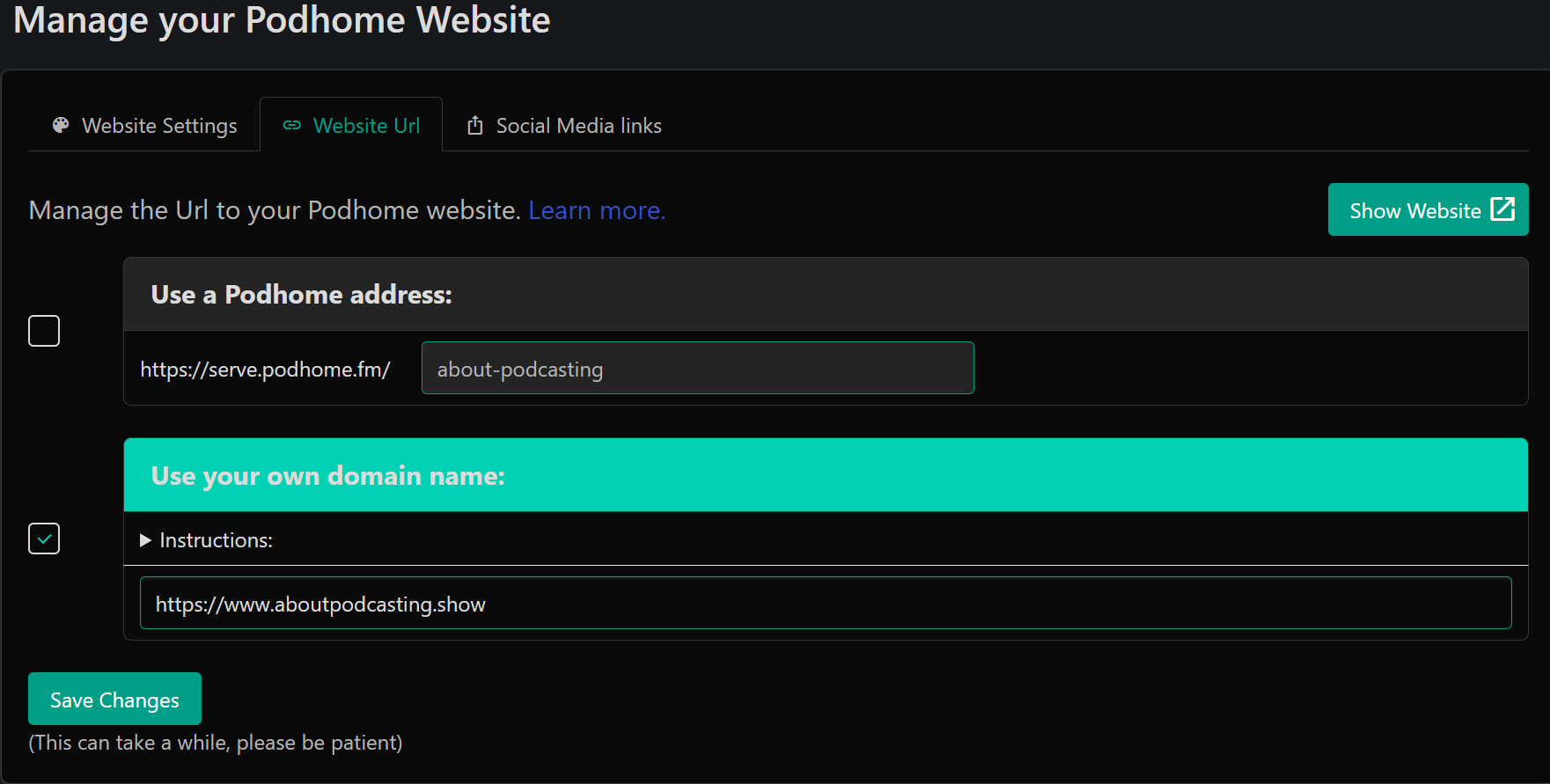Click the Use a Podhome address header
This screenshot has width=1550, height=784.
tap(826, 294)
